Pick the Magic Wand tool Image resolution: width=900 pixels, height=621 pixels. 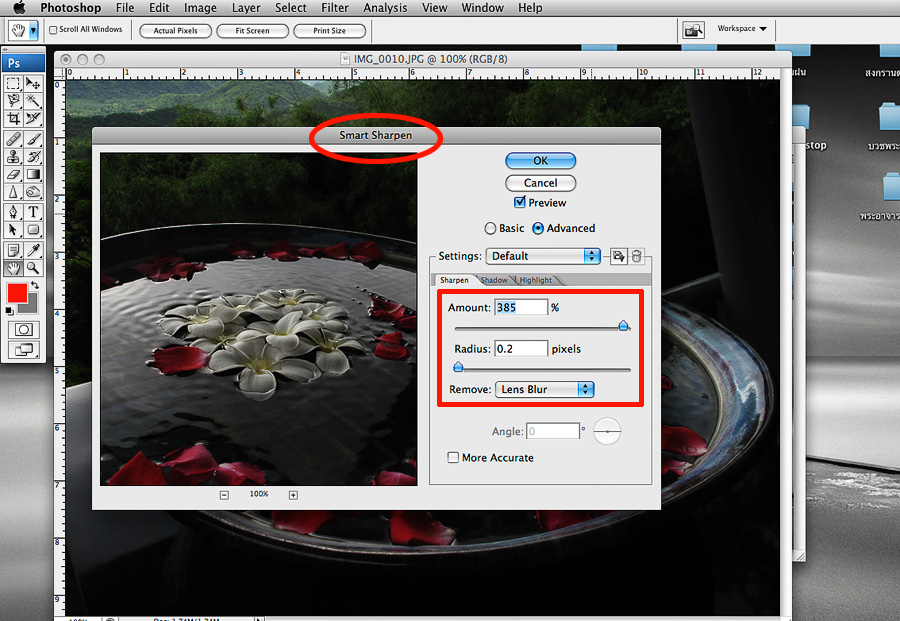point(33,101)
